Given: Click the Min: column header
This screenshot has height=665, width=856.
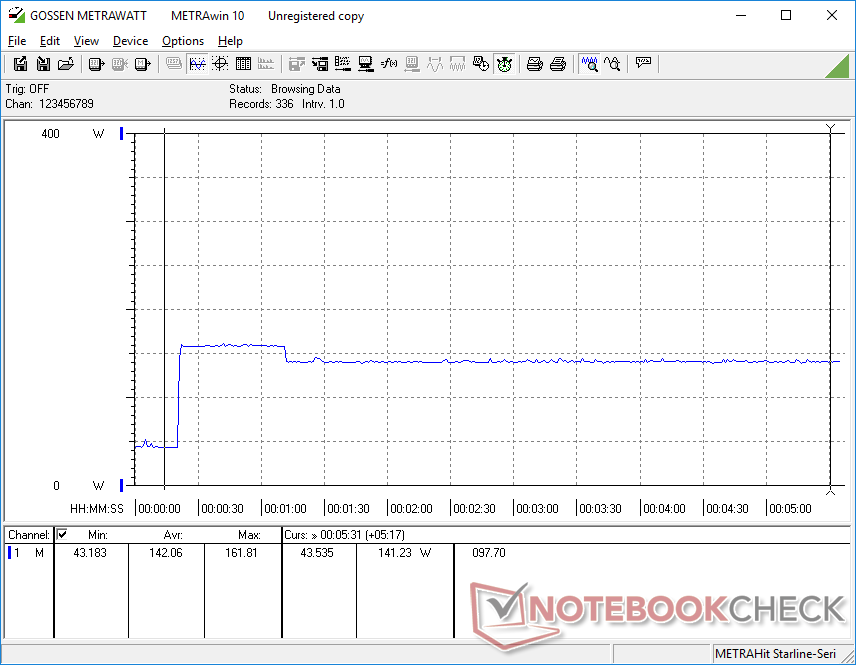Looking at the screenshot, I should 98,535.
